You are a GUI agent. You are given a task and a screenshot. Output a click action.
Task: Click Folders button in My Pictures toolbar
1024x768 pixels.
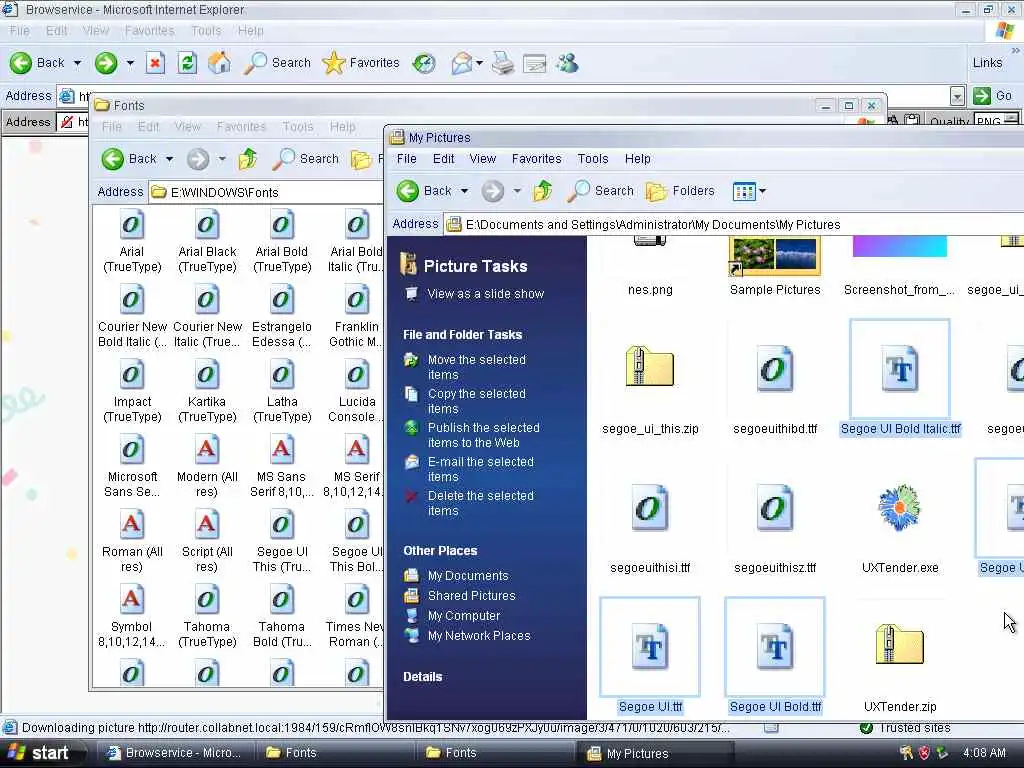[x=680, y=191]
